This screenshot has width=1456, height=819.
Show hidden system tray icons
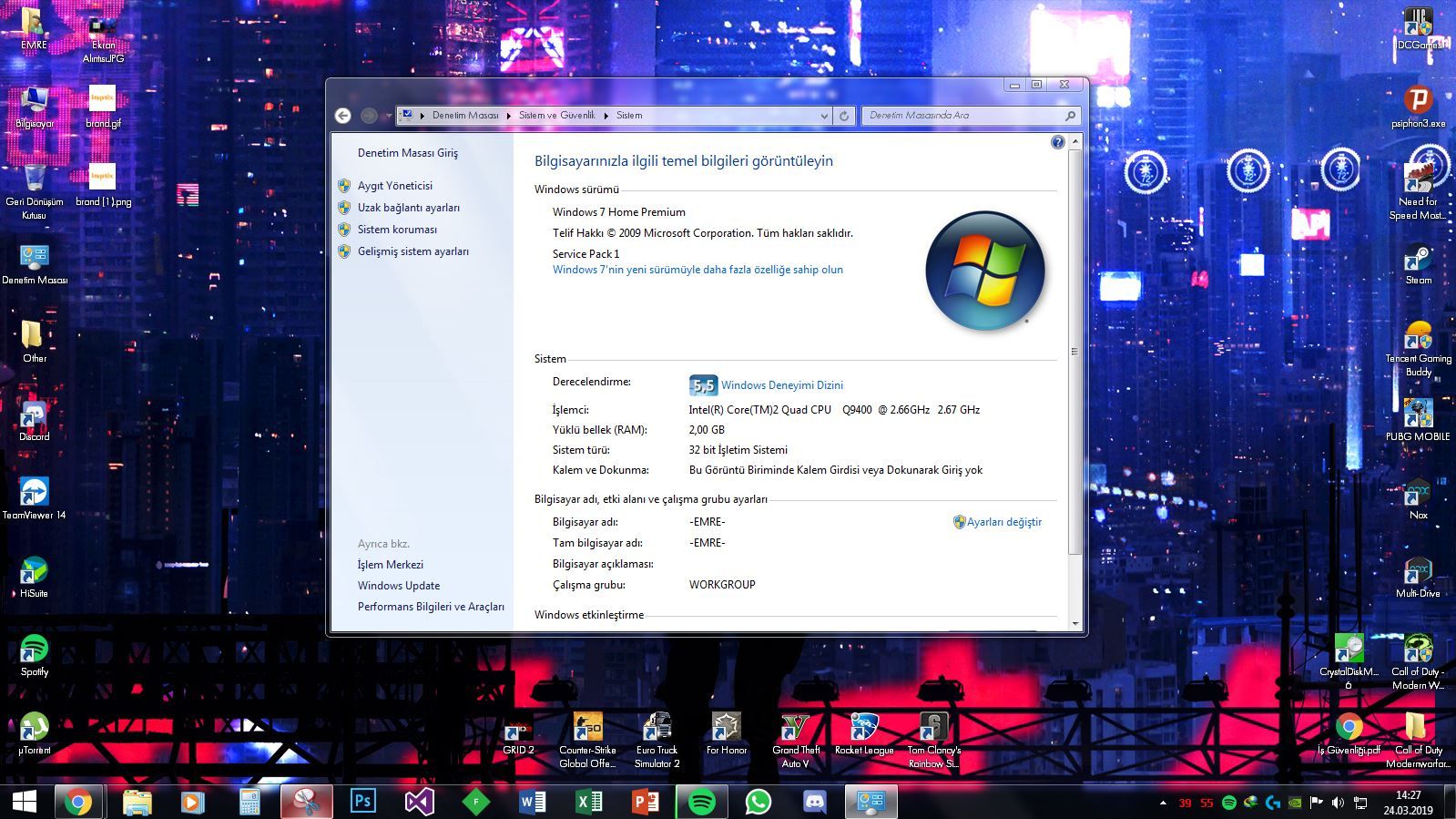click(x=1163, y=803)
